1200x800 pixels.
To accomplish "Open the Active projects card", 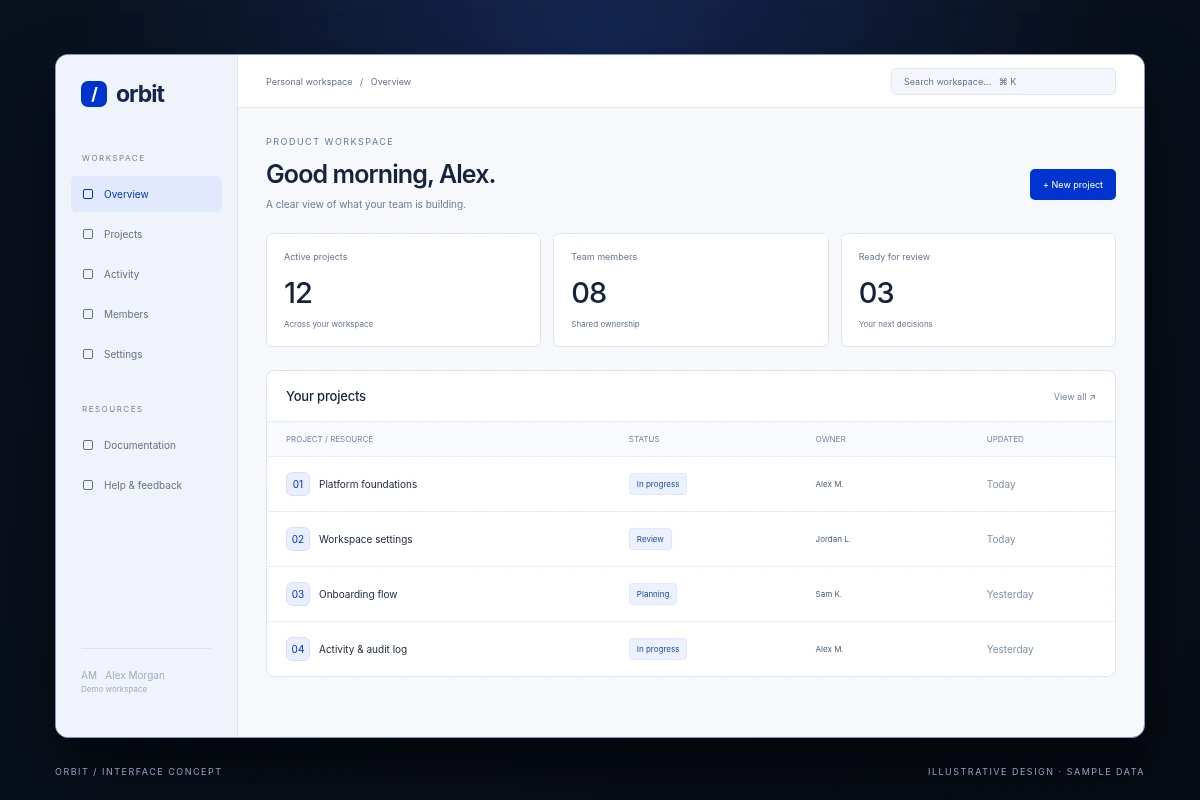I will point(403,290).
